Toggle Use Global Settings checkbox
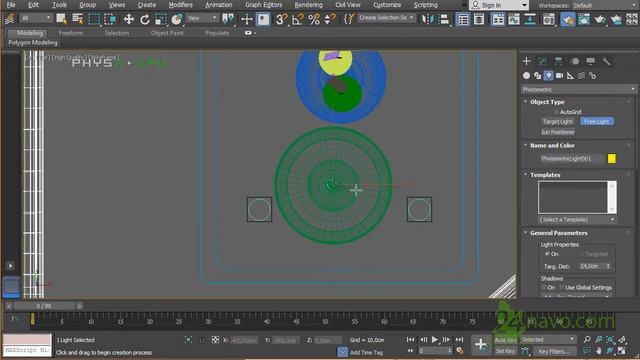Viewport: 640px width, 360px height. (562, 287)
